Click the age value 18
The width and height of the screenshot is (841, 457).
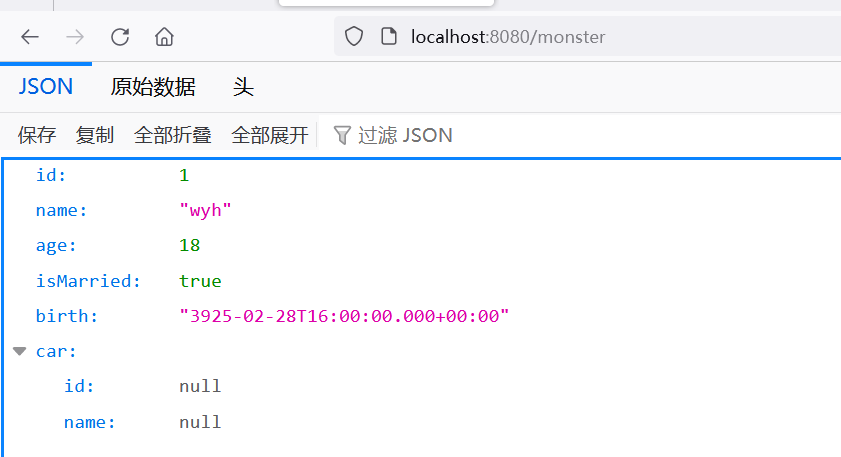tap(189, 246)
